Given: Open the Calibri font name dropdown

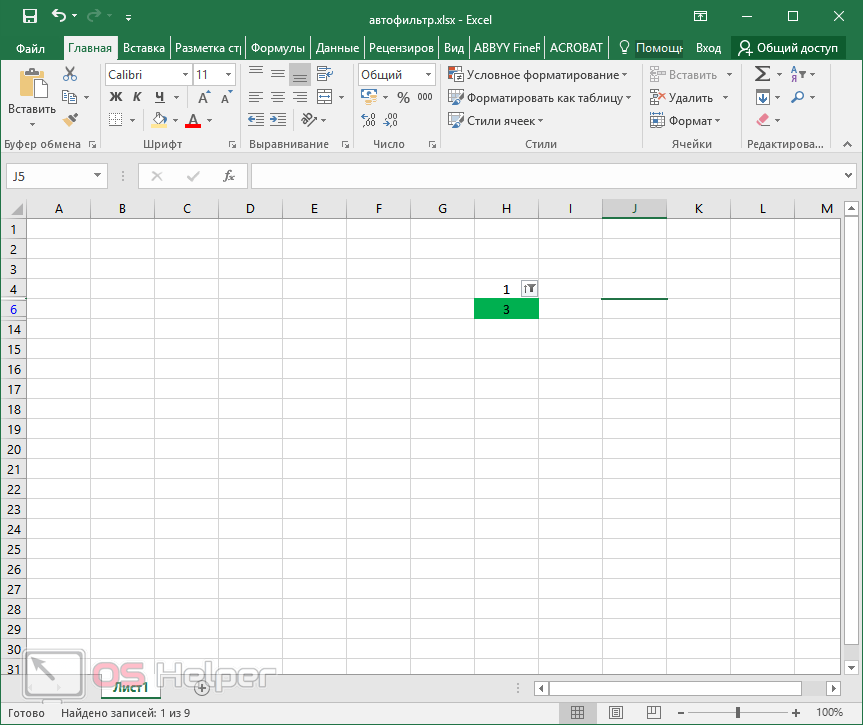Looking at the screenshot, I should 185,75.
